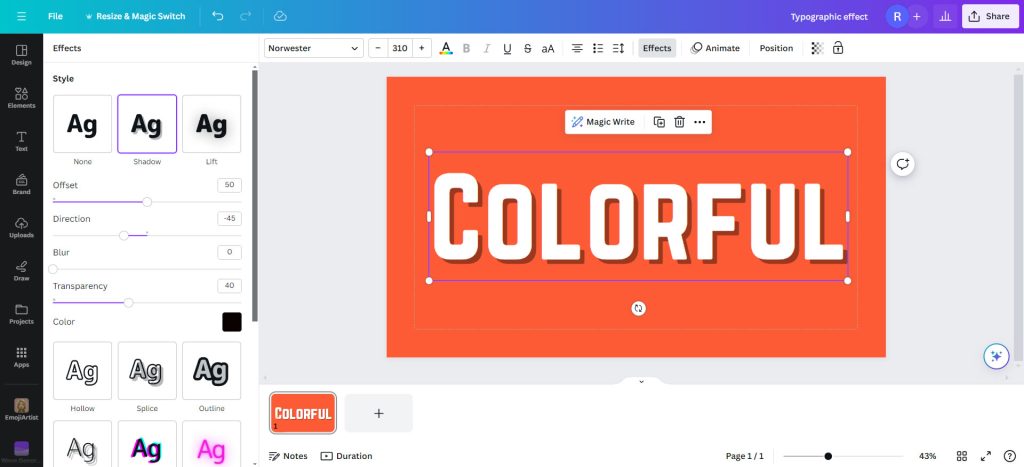Click the text color icon
Image resolution: width=1024 pixels, height=467 pixels.
[446, 48]
